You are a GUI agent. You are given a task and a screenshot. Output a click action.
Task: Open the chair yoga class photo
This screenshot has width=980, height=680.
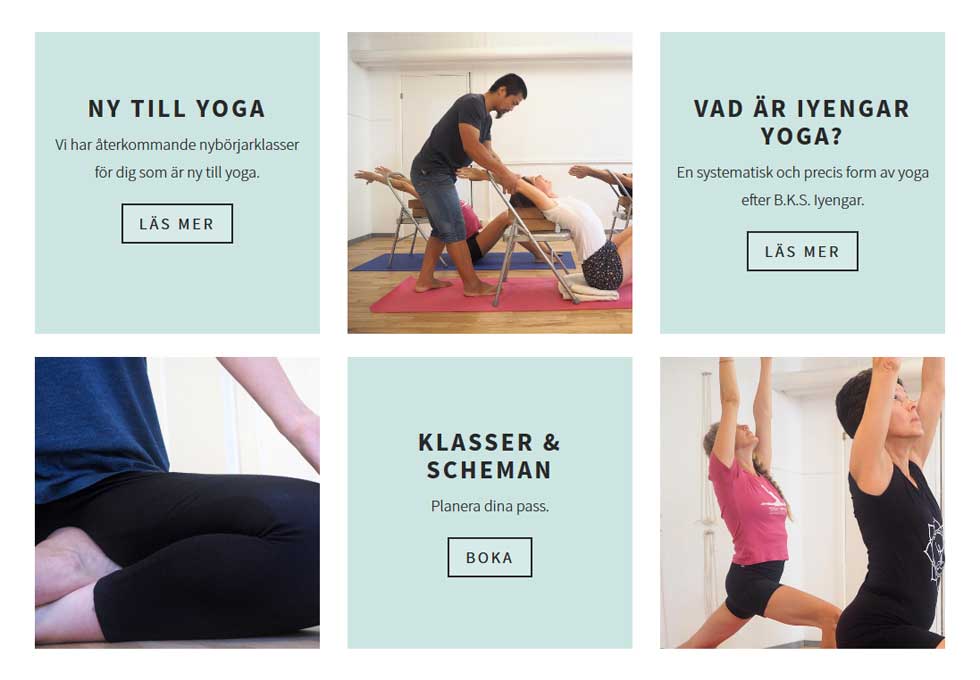tap(489, 182)
